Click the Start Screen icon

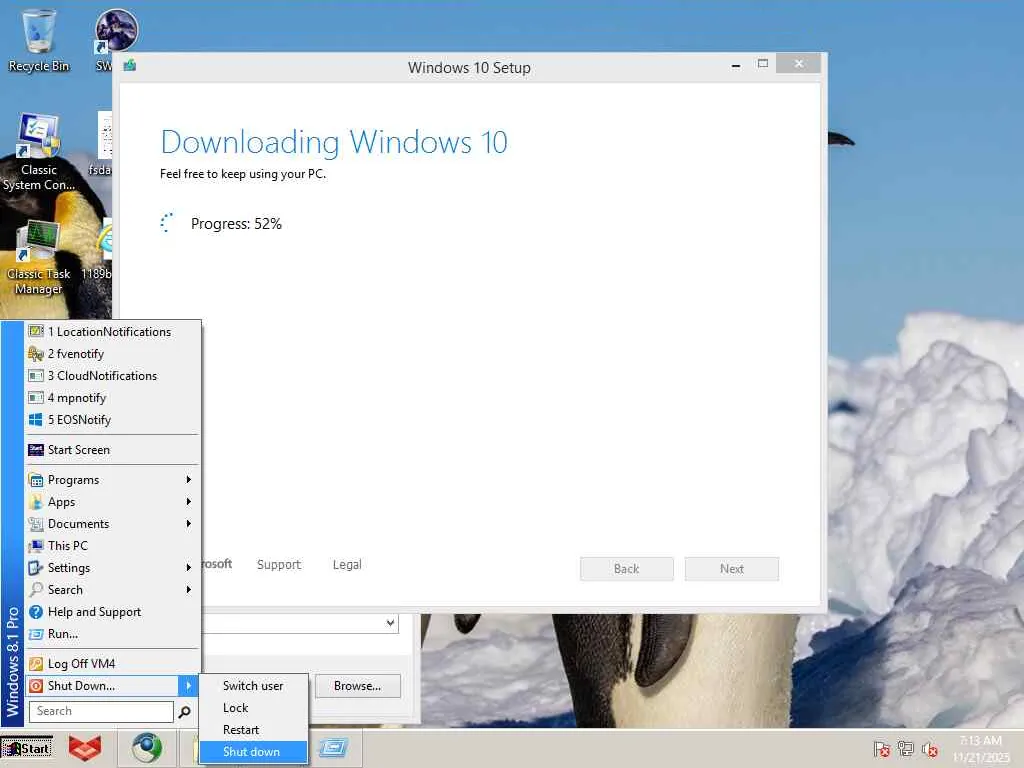(x=36, y=450)
